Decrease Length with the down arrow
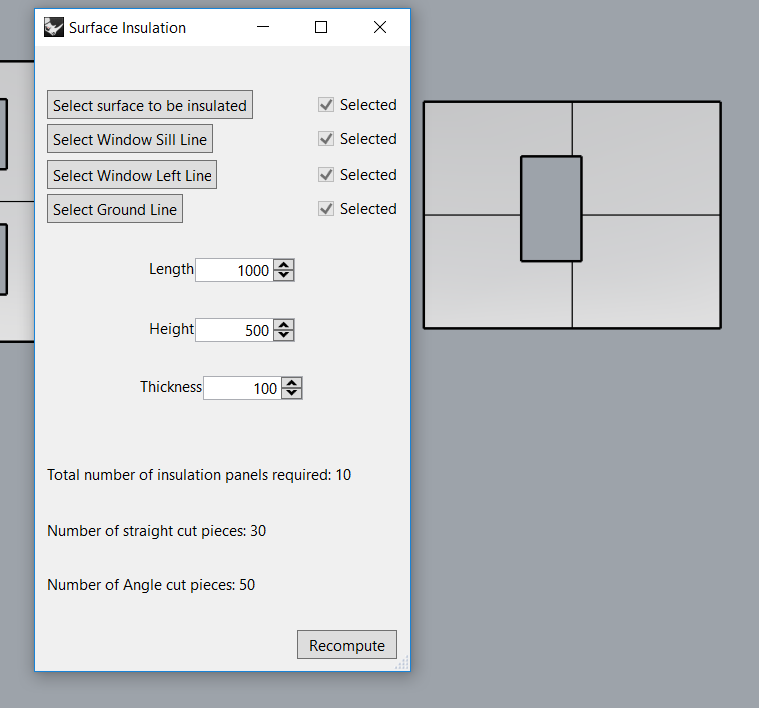This screenshot has height=708, width=759. [x=284, y=275]
